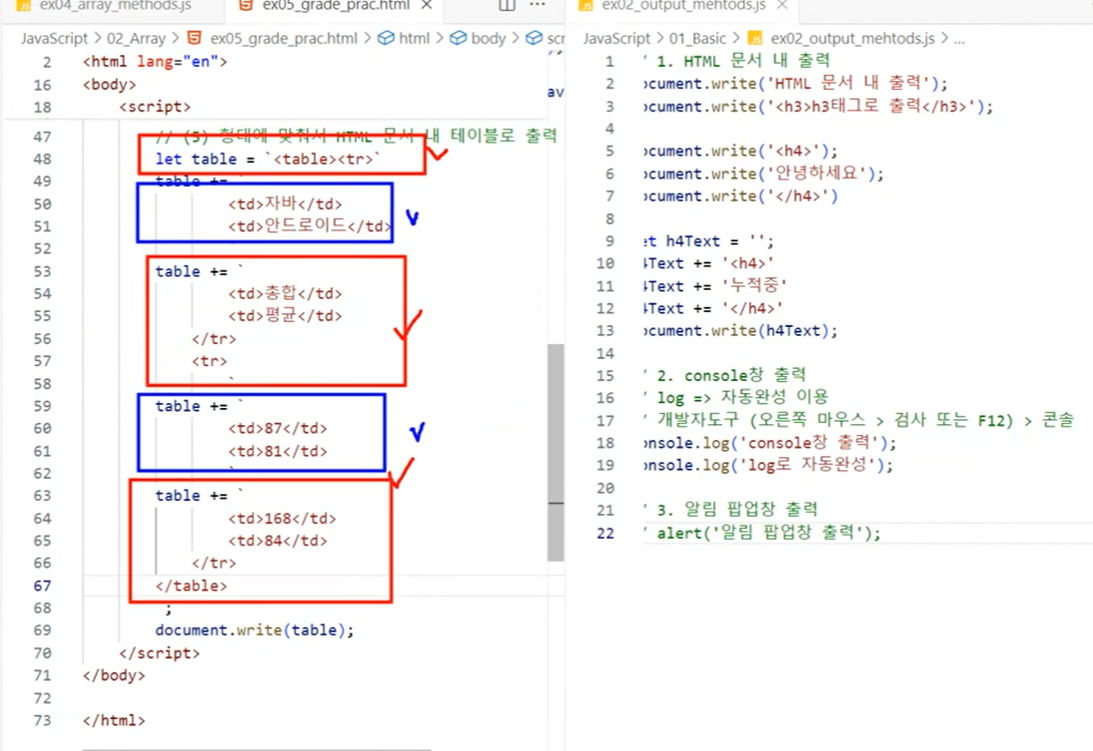The image size is (1093, 751).
Task: Click document.write(table); on line 69
Action: (254, 630)
